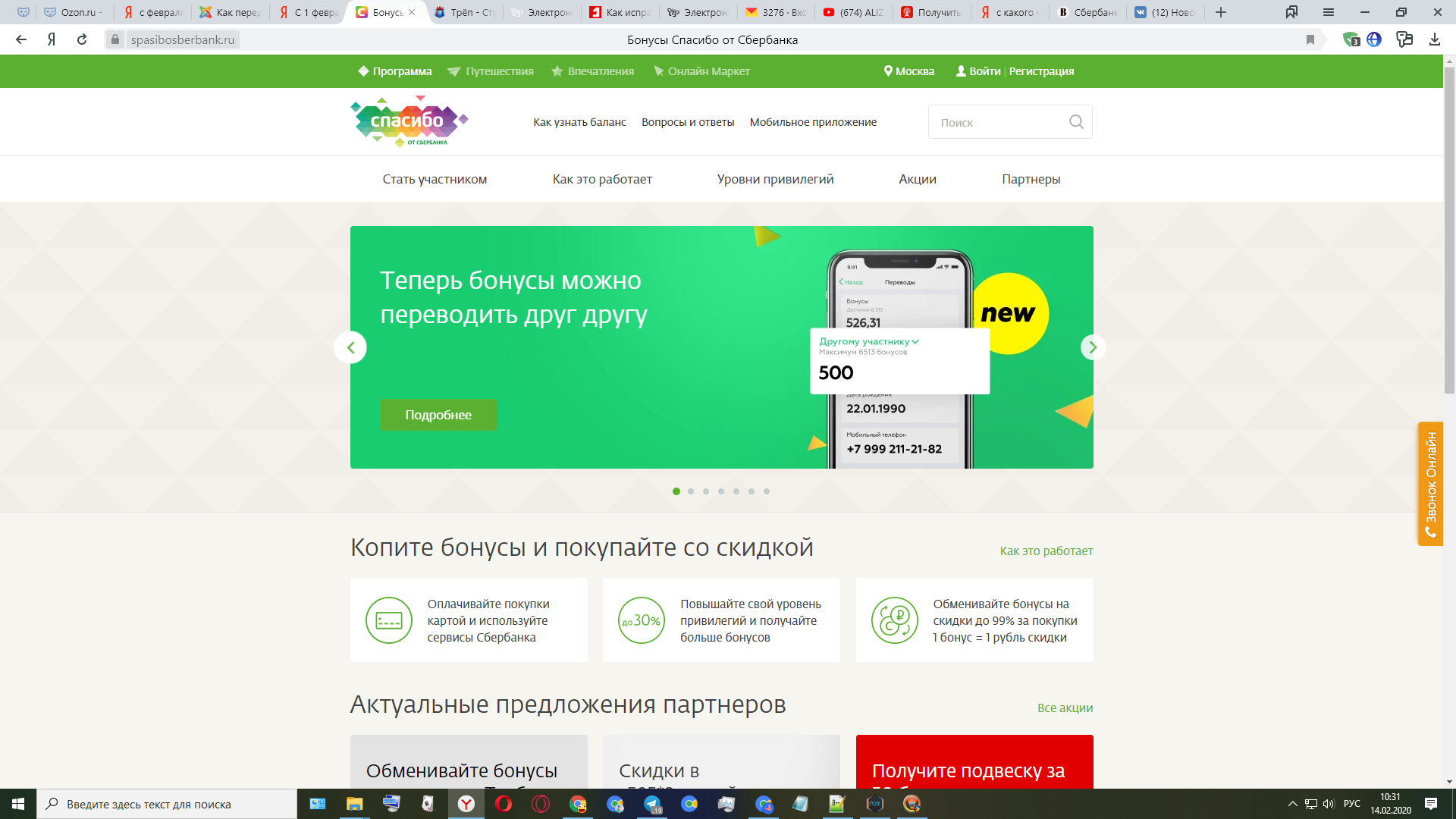Viewport: 1456px width, 819px height.
Task: Click the blue globe extension icon
Action: pyautogui.click(x=1374, y=39)
